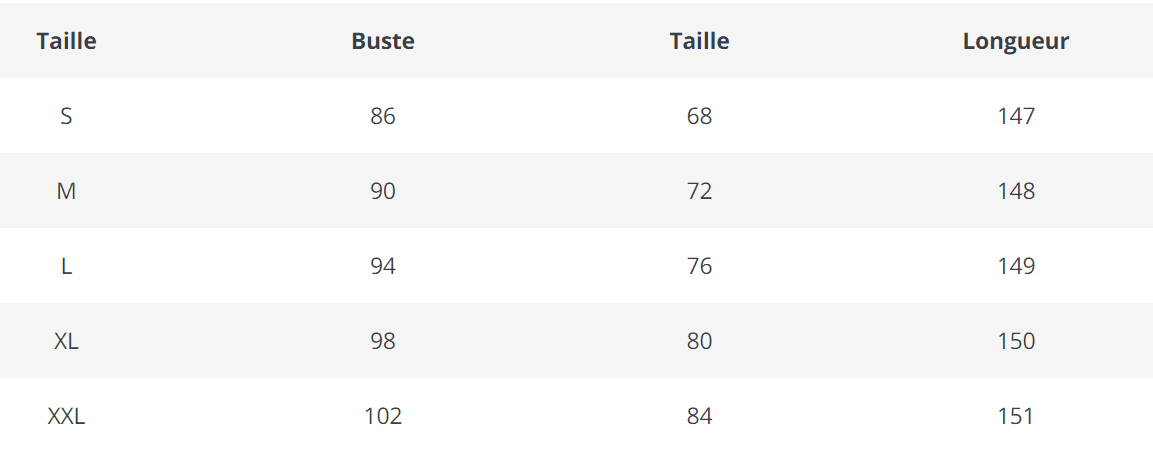
Task: Select the bust value 94
Action: click(383, 266)
